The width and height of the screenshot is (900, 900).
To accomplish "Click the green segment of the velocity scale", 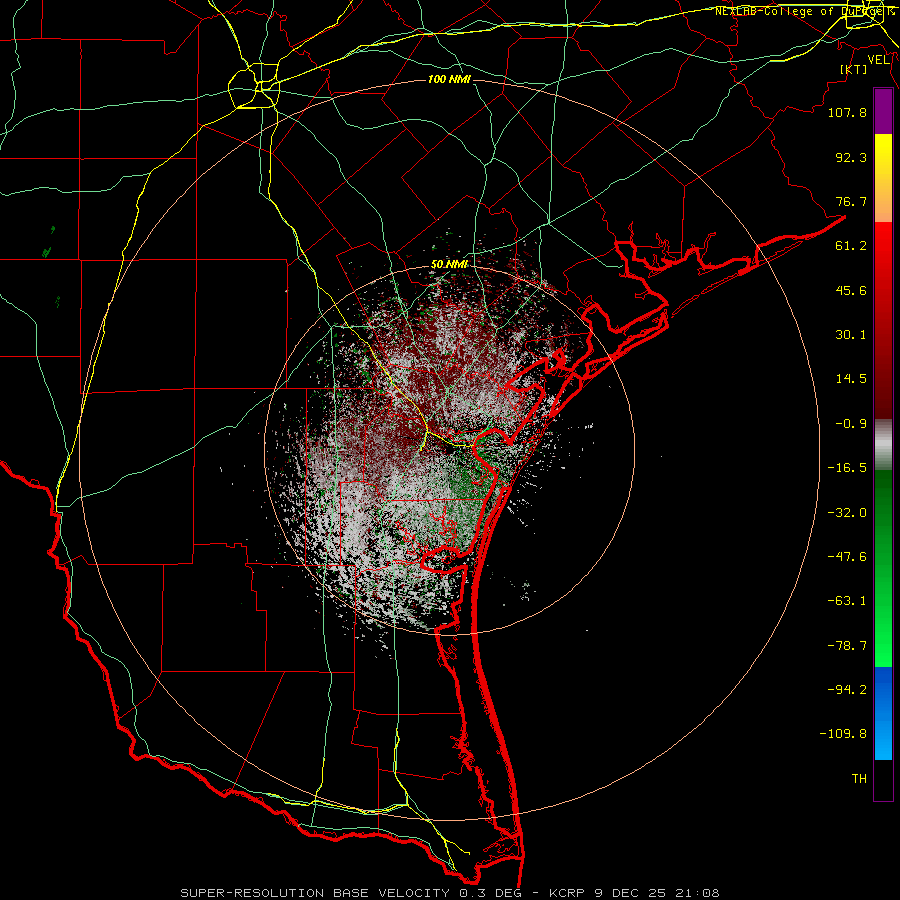I will click(883, 568).
